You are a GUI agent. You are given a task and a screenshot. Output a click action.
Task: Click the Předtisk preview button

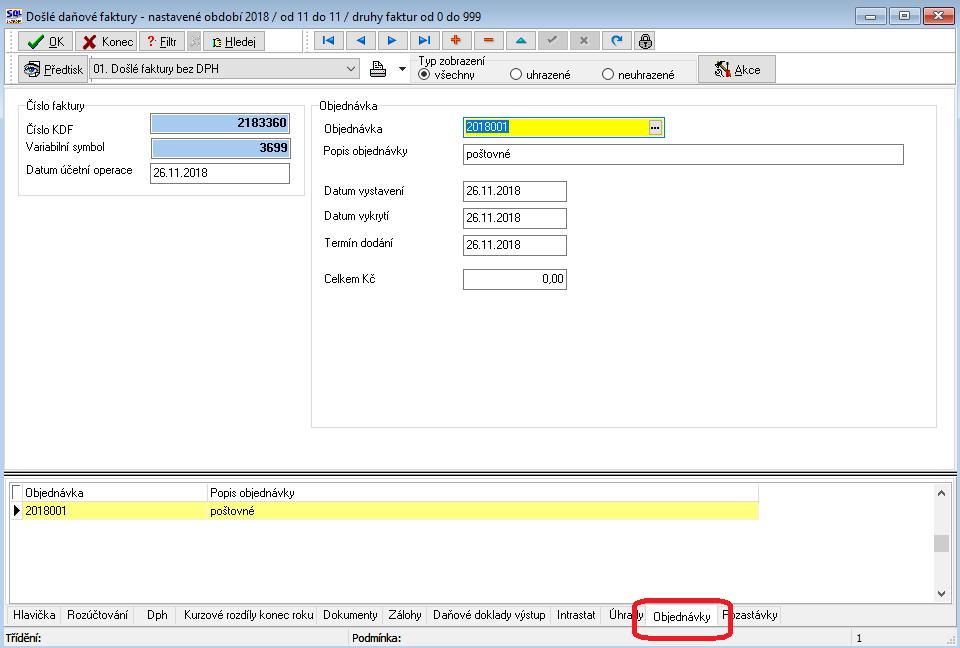click(x=53, y=69)
